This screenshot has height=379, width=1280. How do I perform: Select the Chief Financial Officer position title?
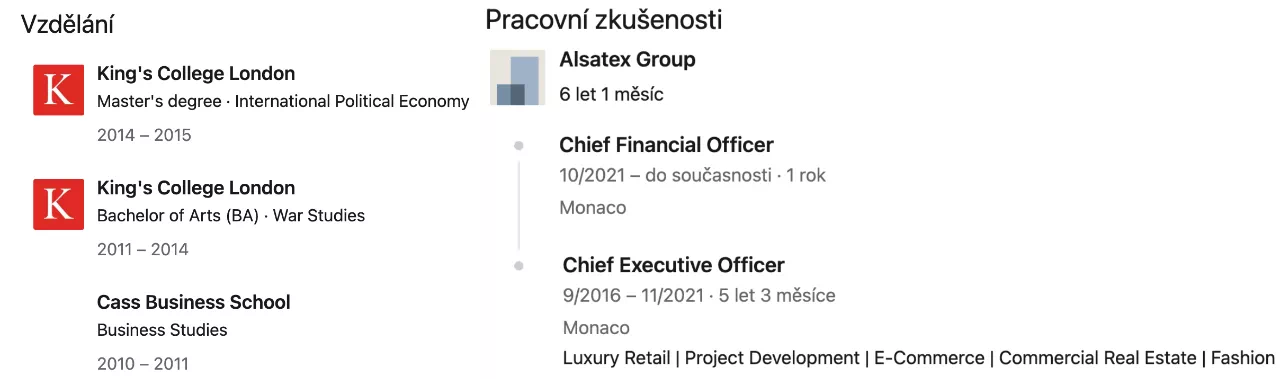pyautogui.click(x=666, y=145)
